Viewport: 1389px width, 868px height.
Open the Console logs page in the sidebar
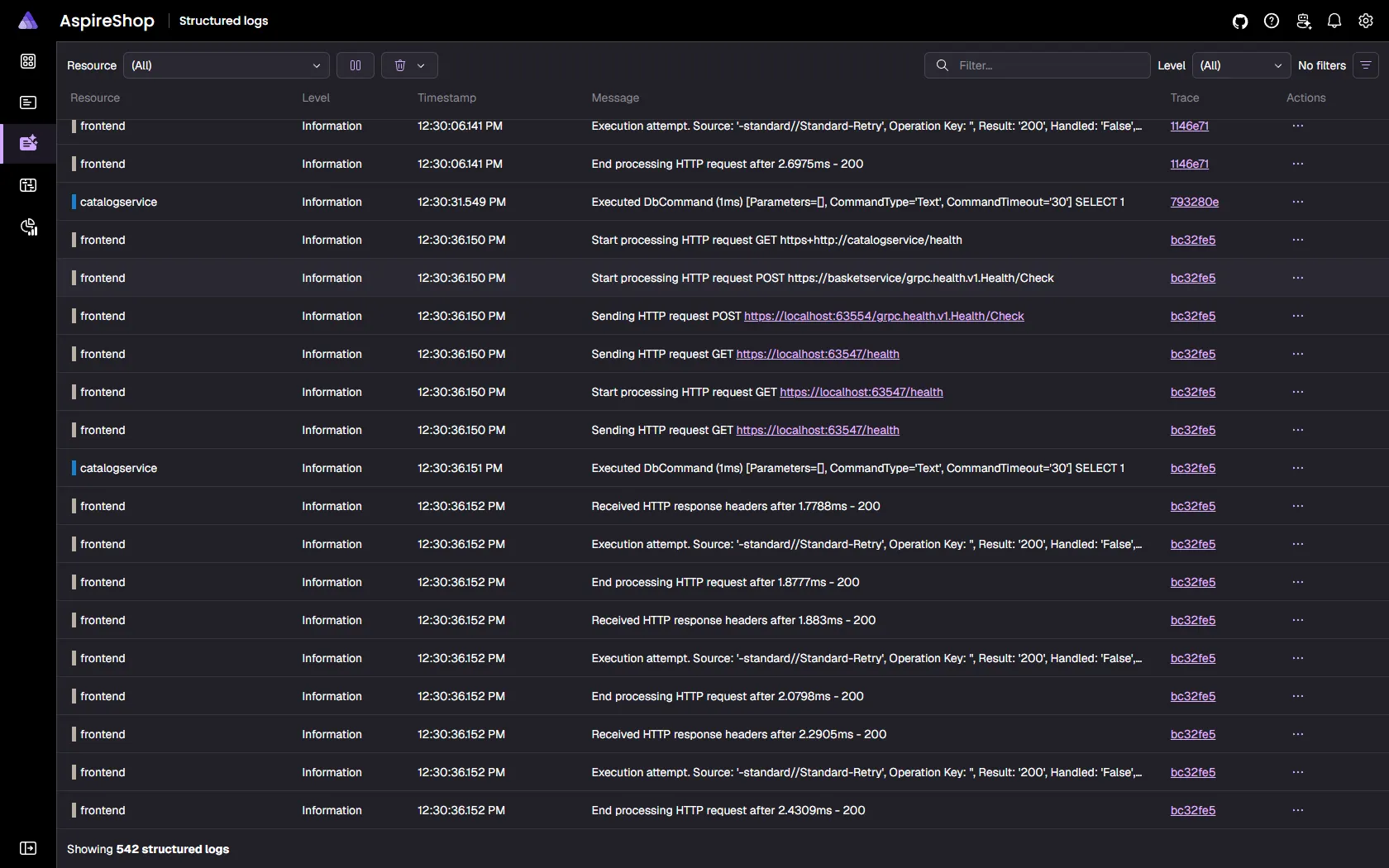(28, 103)
